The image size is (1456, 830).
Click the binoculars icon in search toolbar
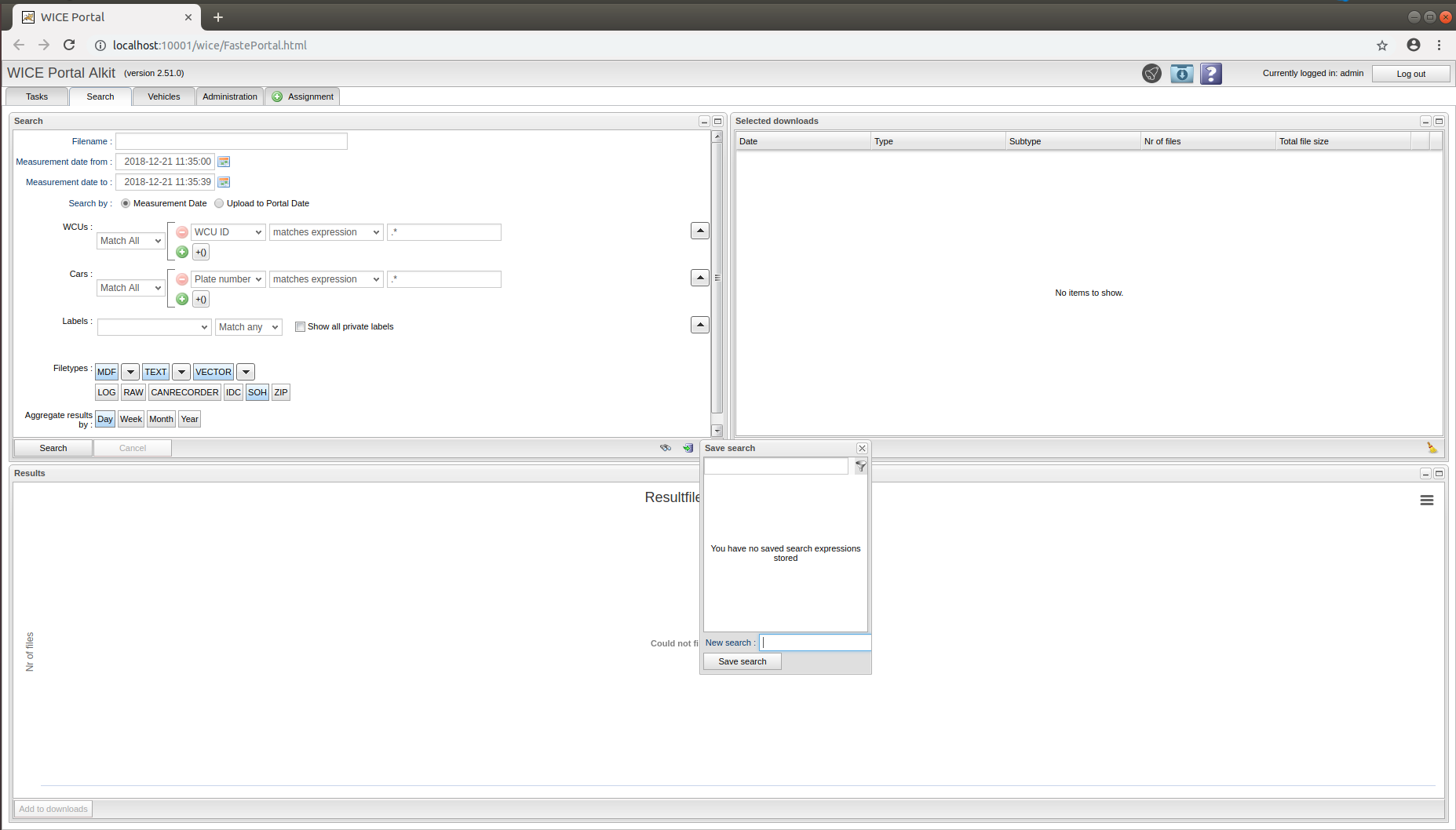pos(666,448)
